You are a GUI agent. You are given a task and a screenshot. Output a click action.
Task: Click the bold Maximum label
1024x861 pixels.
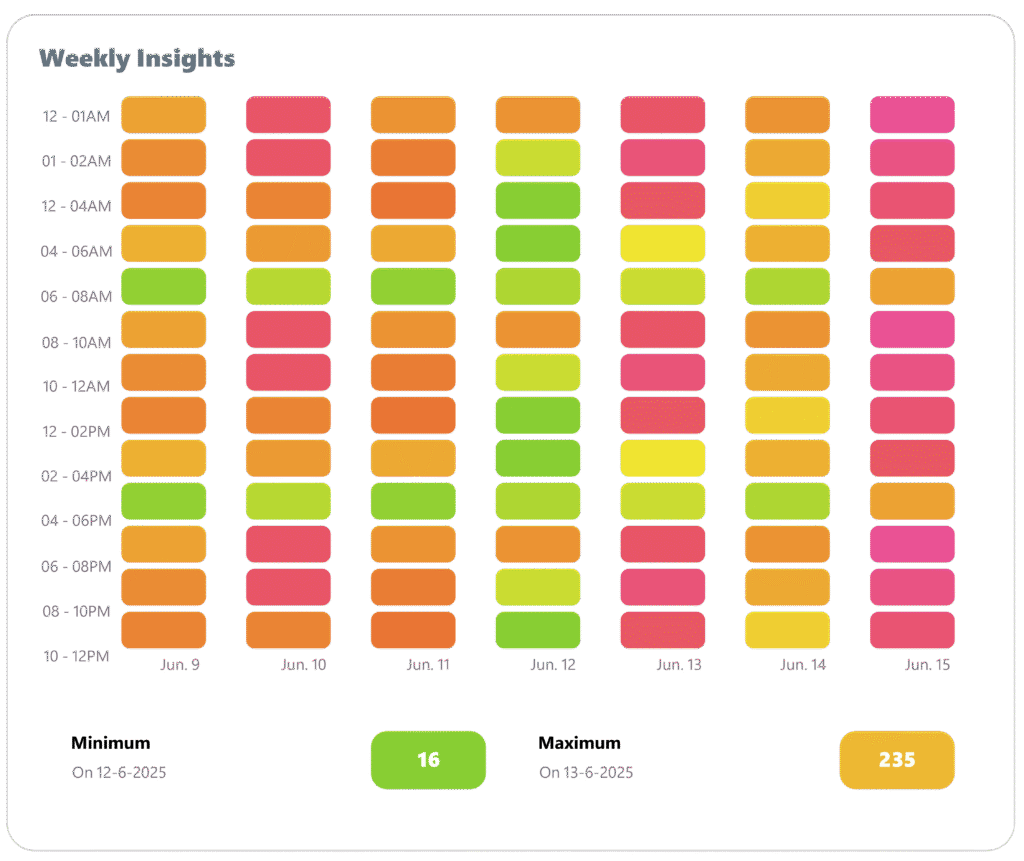point(579,743)
